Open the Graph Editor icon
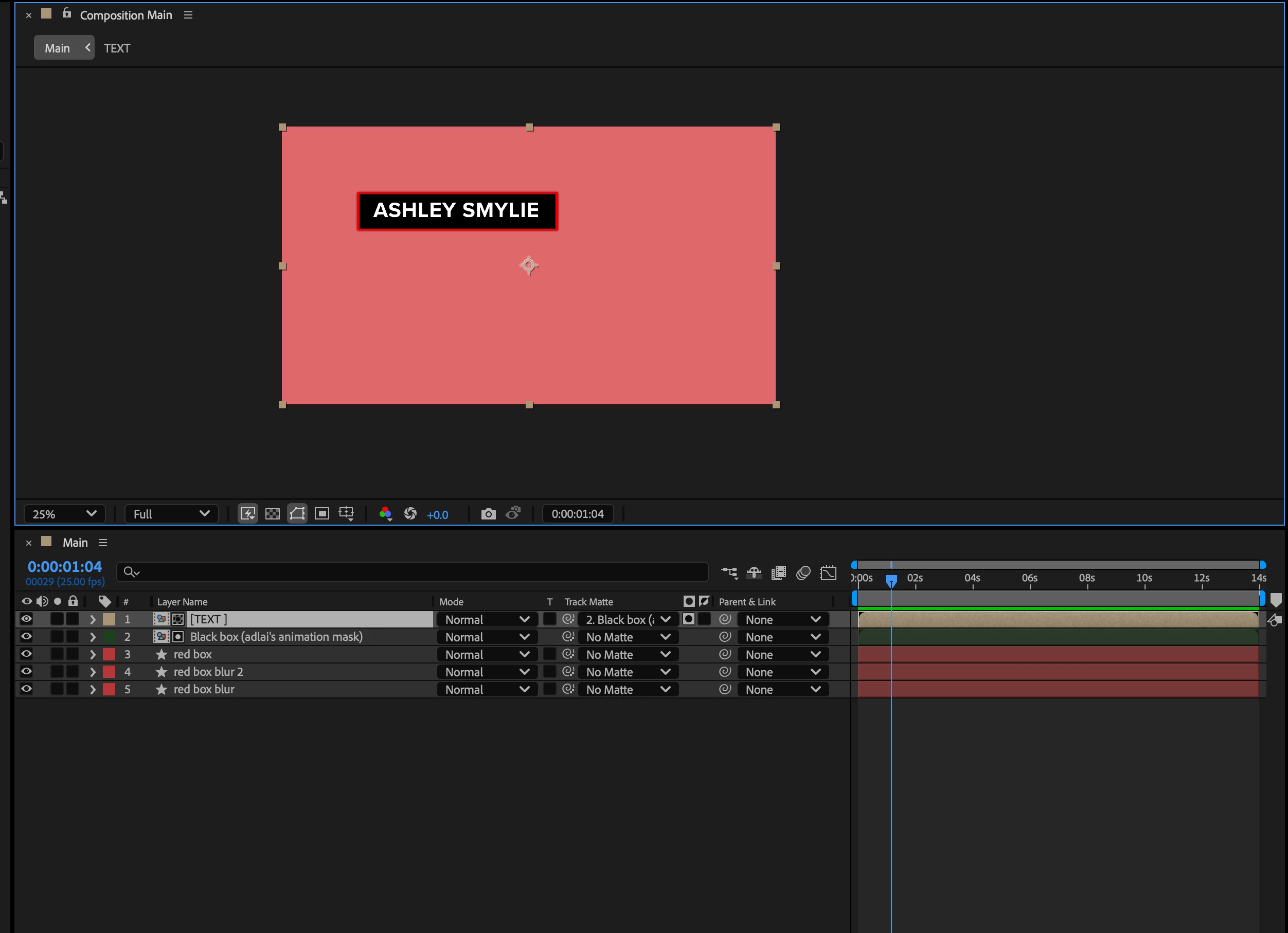The image size is (1288, 933). tap(829, 573)
